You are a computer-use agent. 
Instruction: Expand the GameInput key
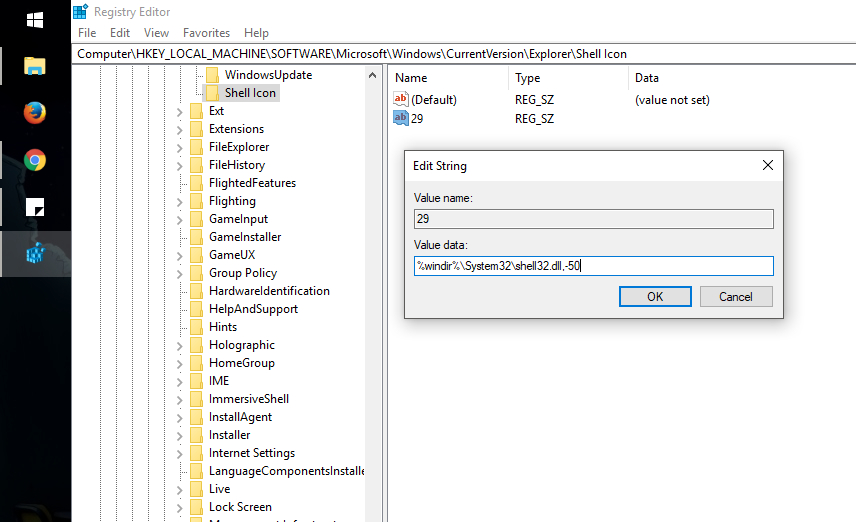pyautogui.click(x=180, y=220)
